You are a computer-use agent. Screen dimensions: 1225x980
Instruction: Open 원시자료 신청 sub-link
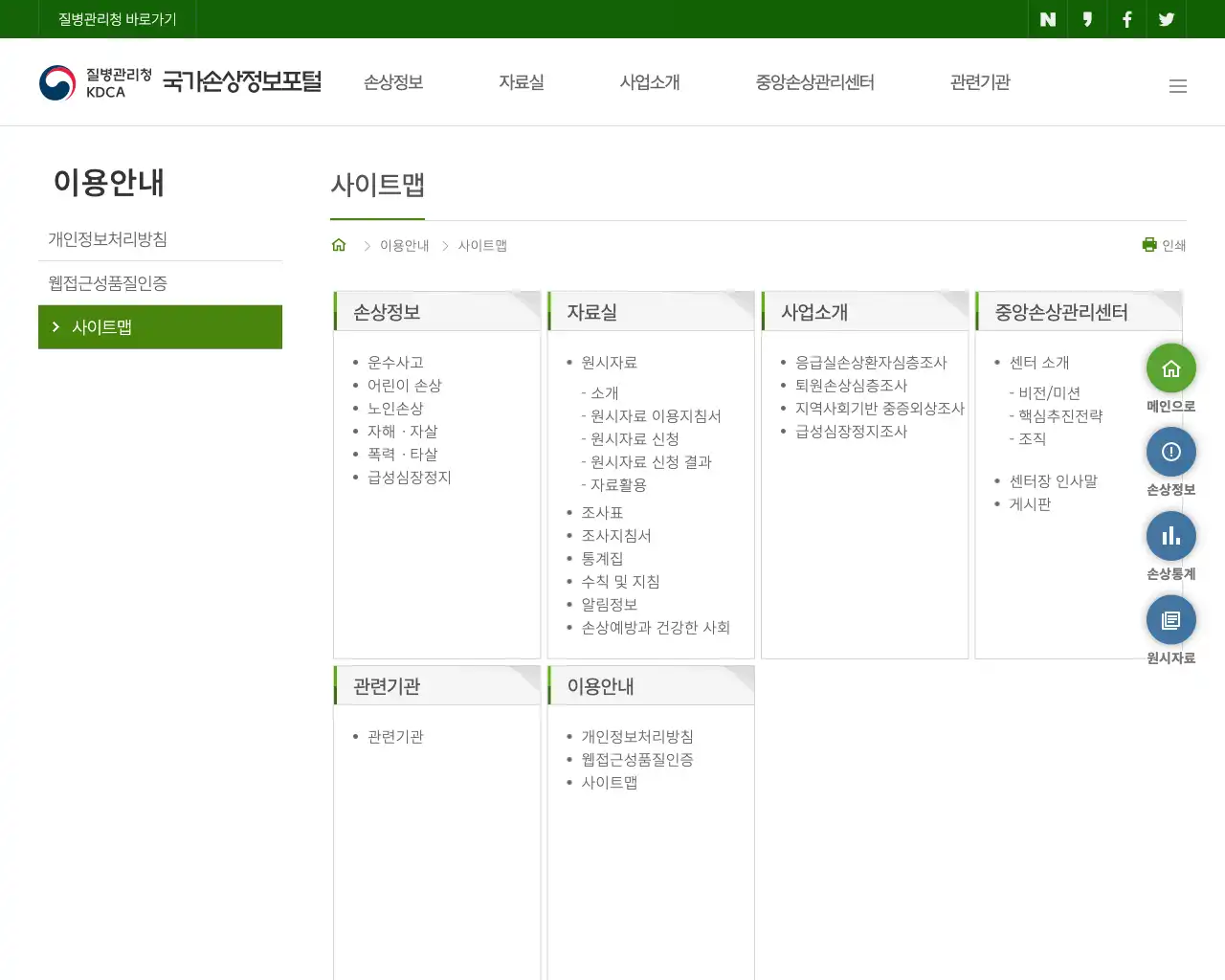tap(631, 439)
